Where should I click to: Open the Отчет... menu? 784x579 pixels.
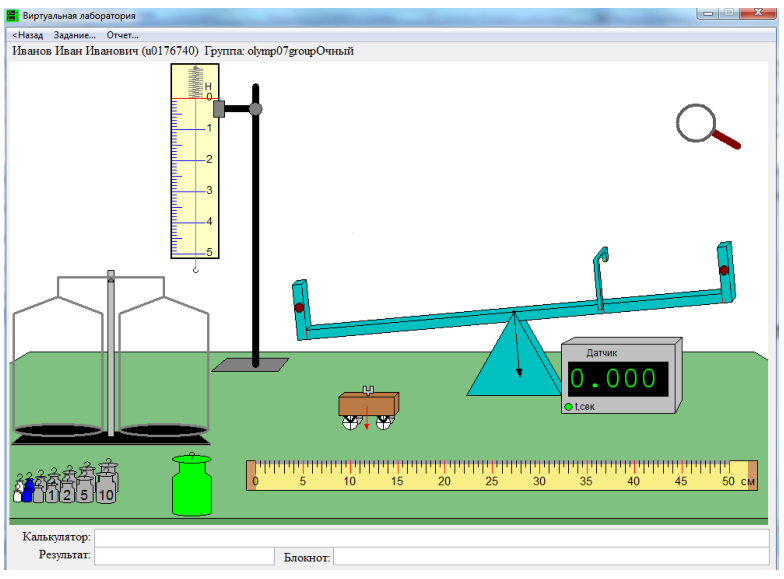click(x=122, y=35)
